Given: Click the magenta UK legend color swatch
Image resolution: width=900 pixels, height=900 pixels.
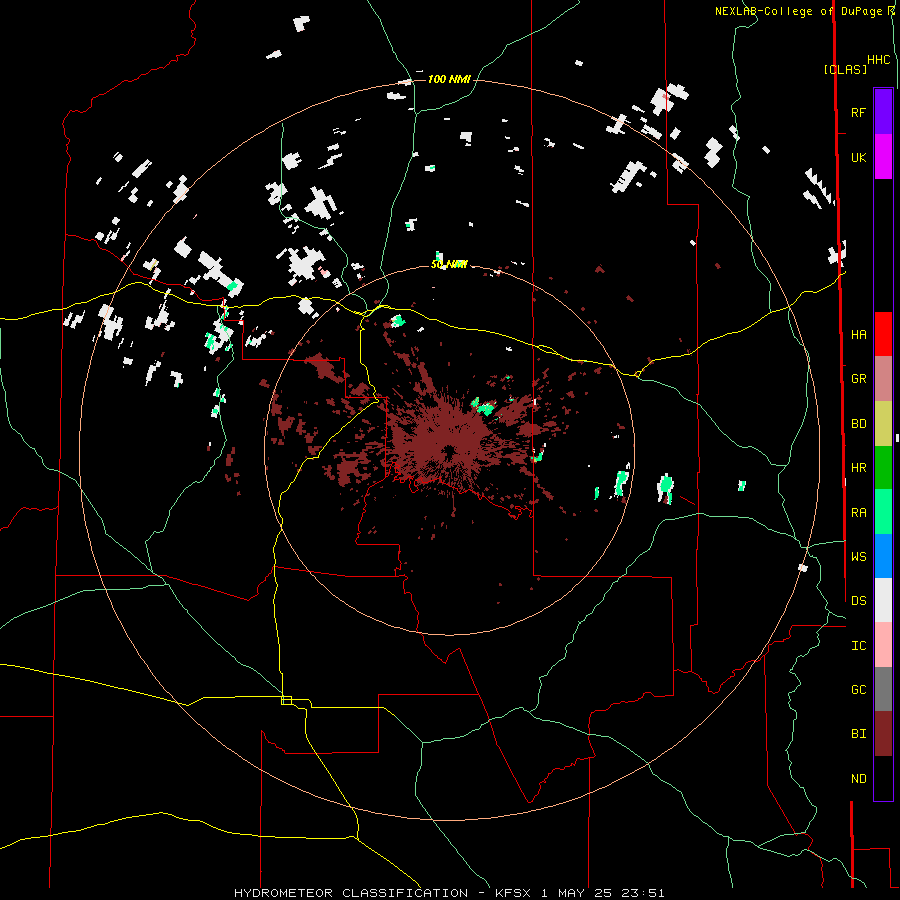Looking at the screenshot, I should coord(883,157).
